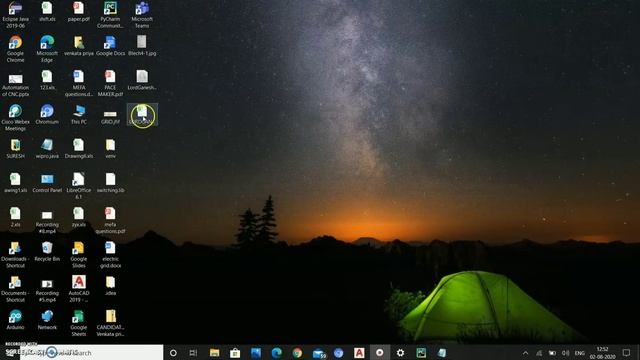Select the LordGanesh image file
Screen dimensions: 640x360
pos(142,80)
